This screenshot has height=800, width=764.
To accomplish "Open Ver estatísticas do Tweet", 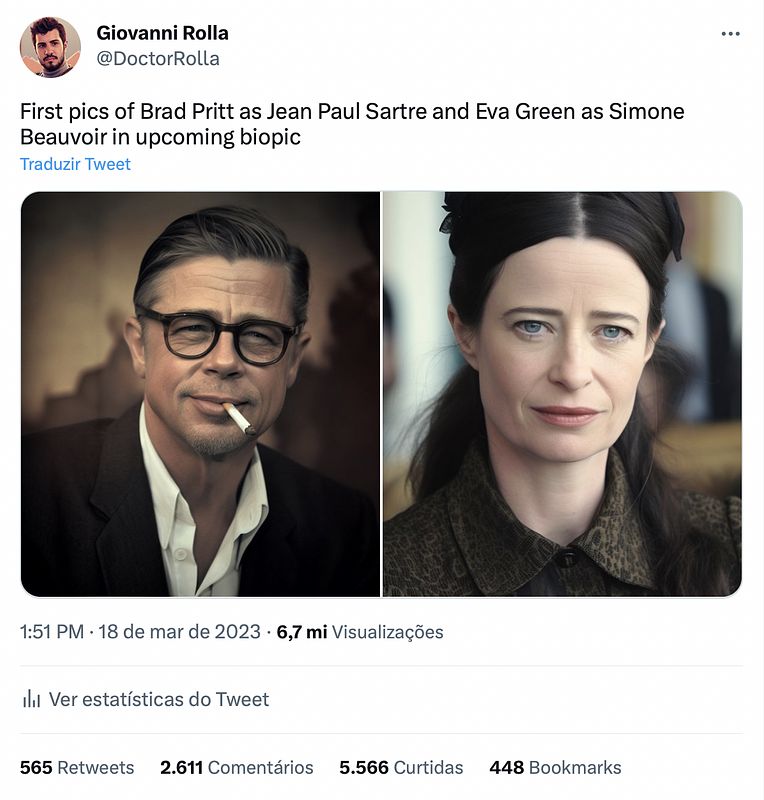I will 159,699.
